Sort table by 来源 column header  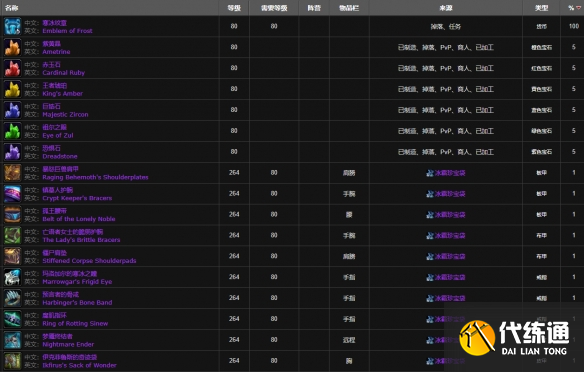coord(445,8)
